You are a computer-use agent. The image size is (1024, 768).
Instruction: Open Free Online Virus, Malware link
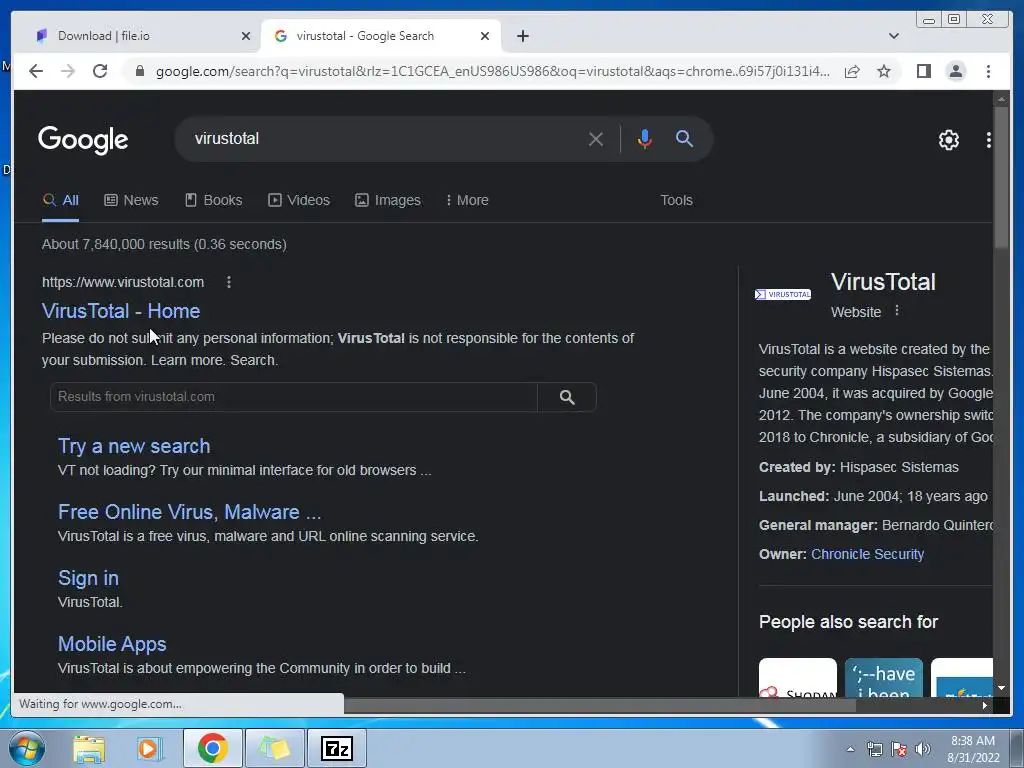[x=189, y=512]
